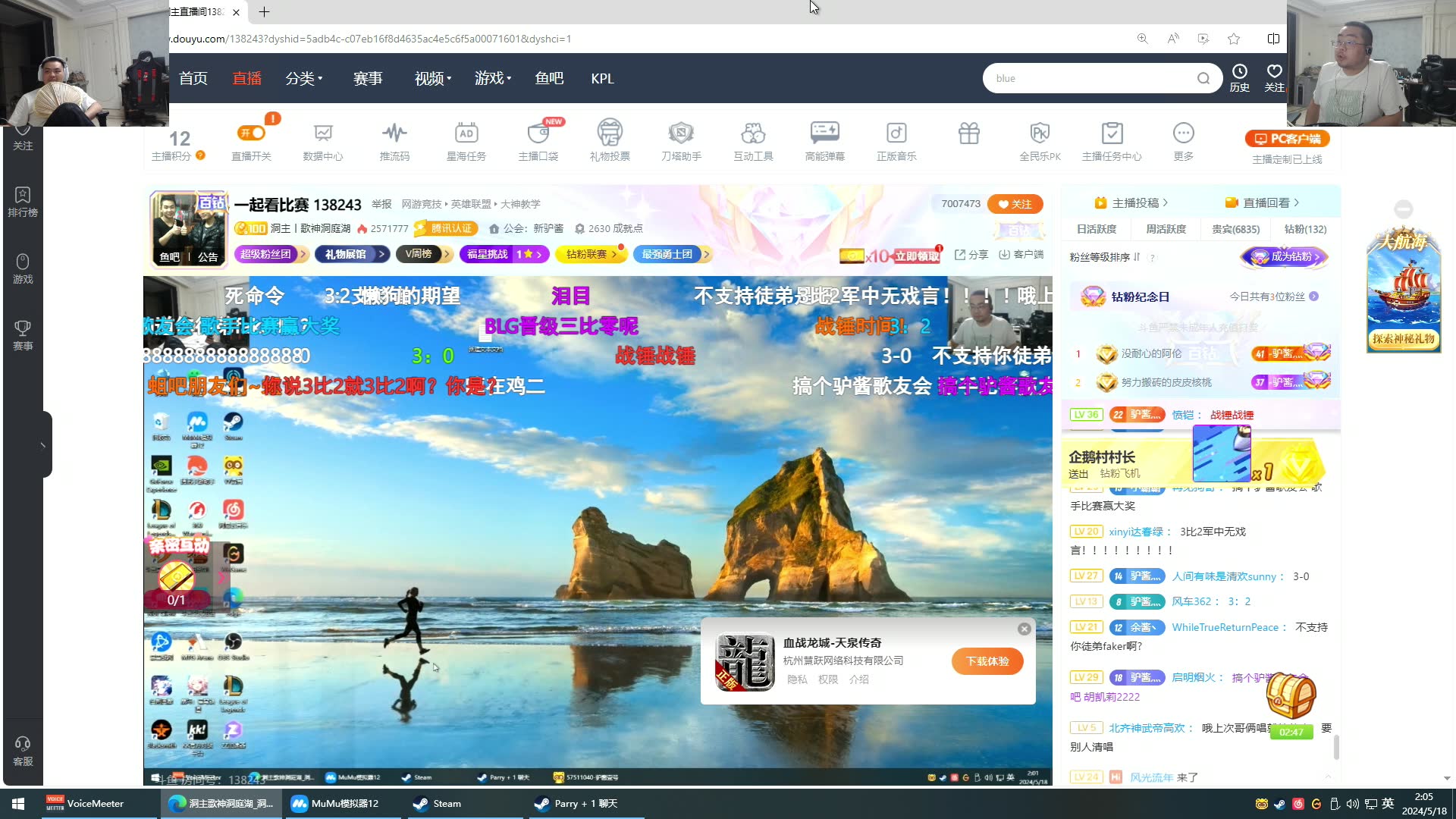This screenshot has height=819, width=1456.
Task: Close the 血战龙城 ad popup
Action: (x=1024, y=629)
